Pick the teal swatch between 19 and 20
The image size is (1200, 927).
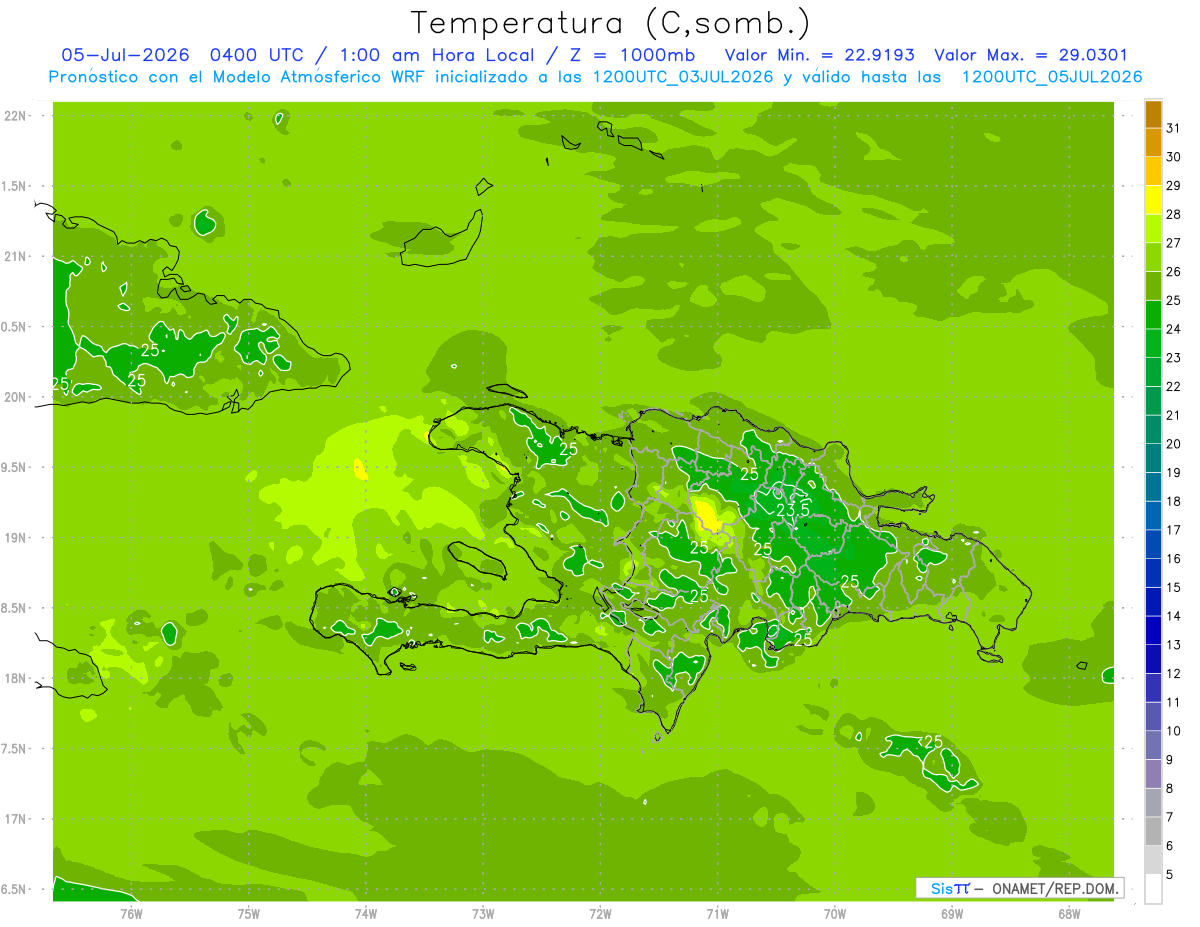point(1153,459)
